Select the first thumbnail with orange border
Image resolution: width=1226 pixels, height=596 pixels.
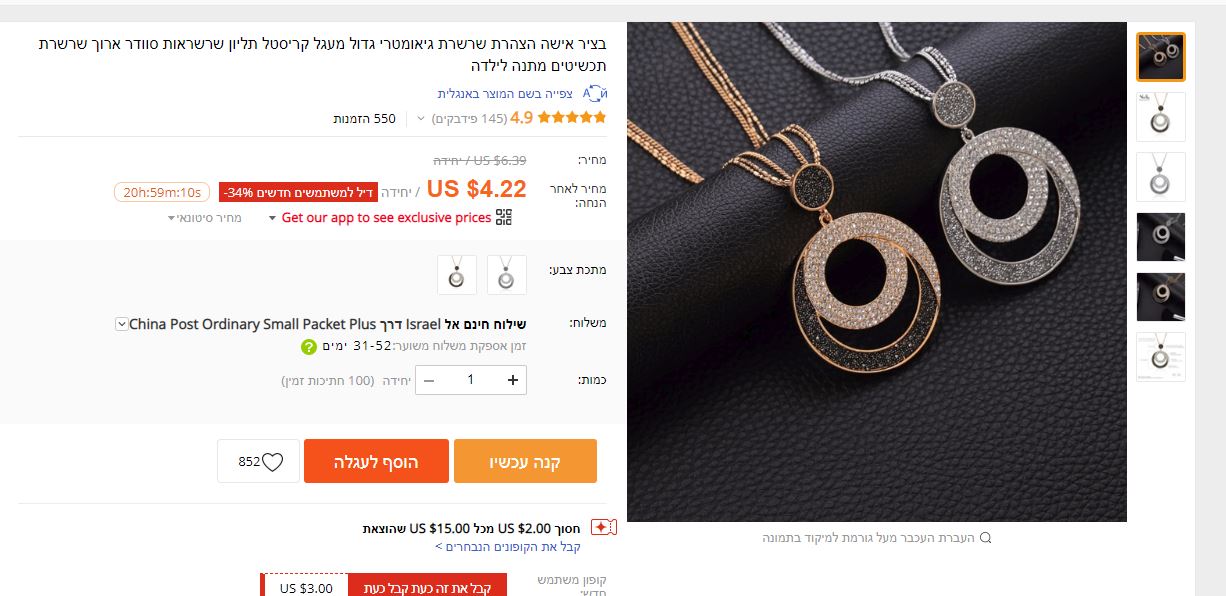1161,57
